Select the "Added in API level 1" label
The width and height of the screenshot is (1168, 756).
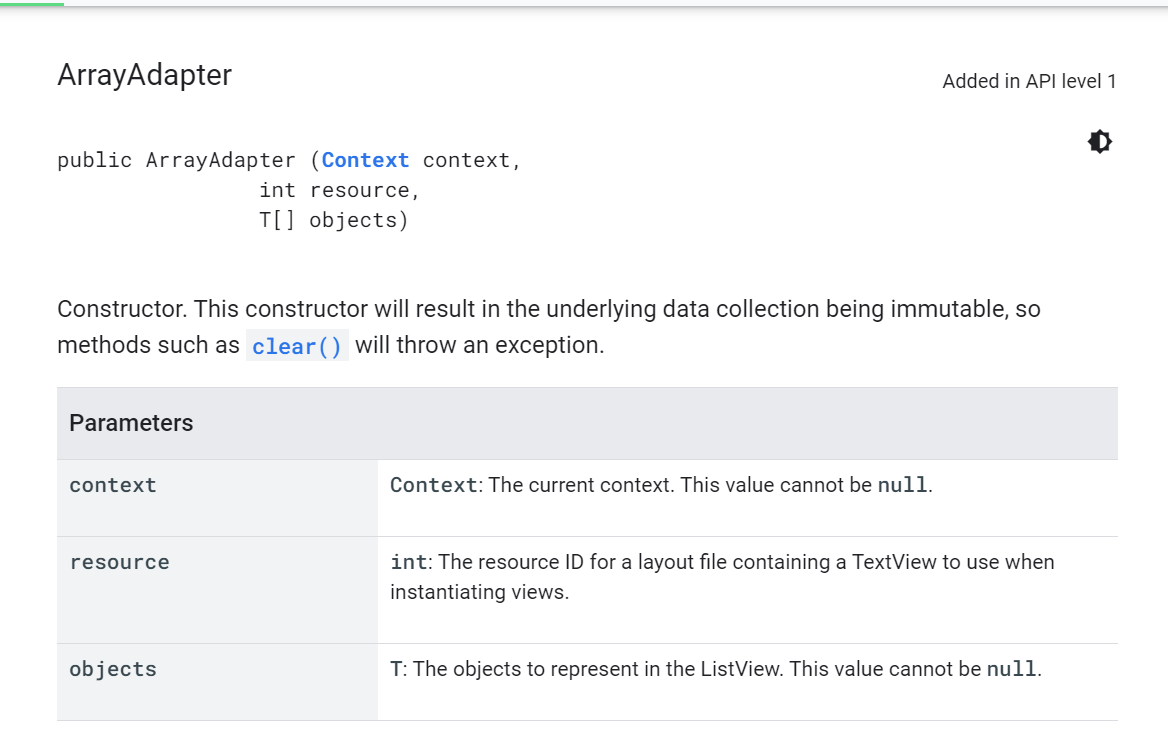pyautogui.click(x=1029, y=81)
